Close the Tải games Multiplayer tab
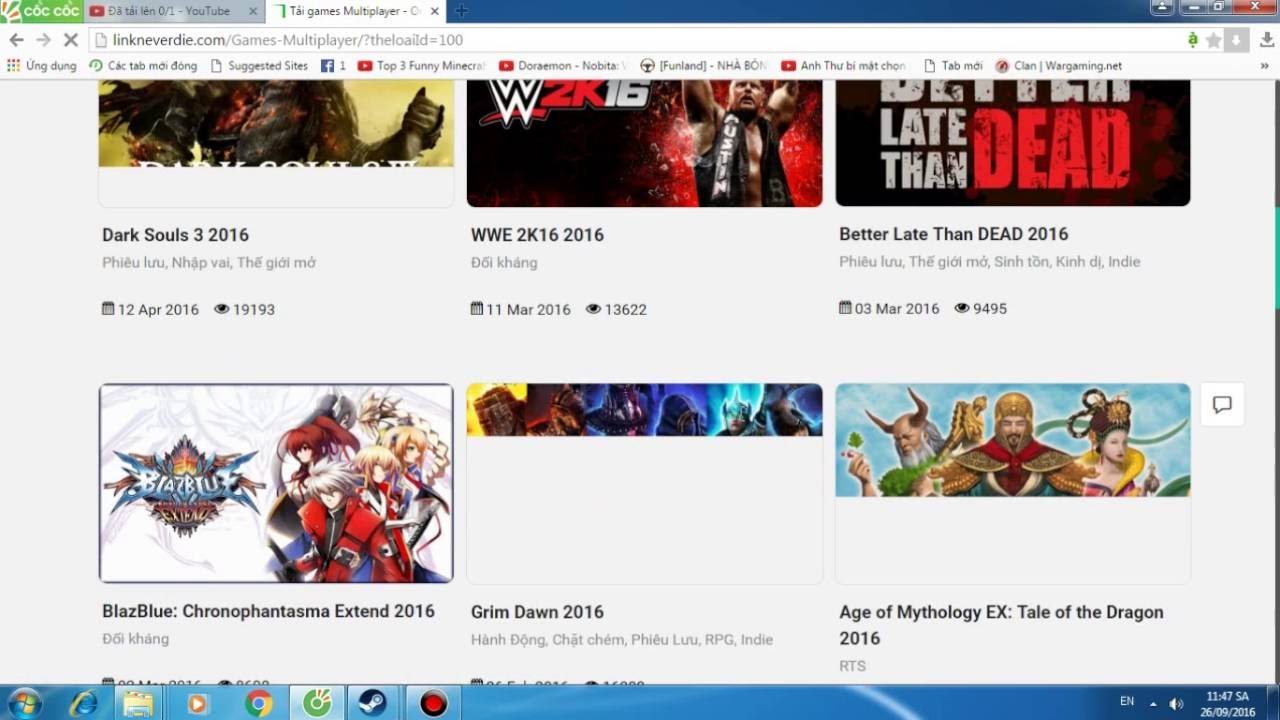The image size is (1280, 720). point(434,11)
